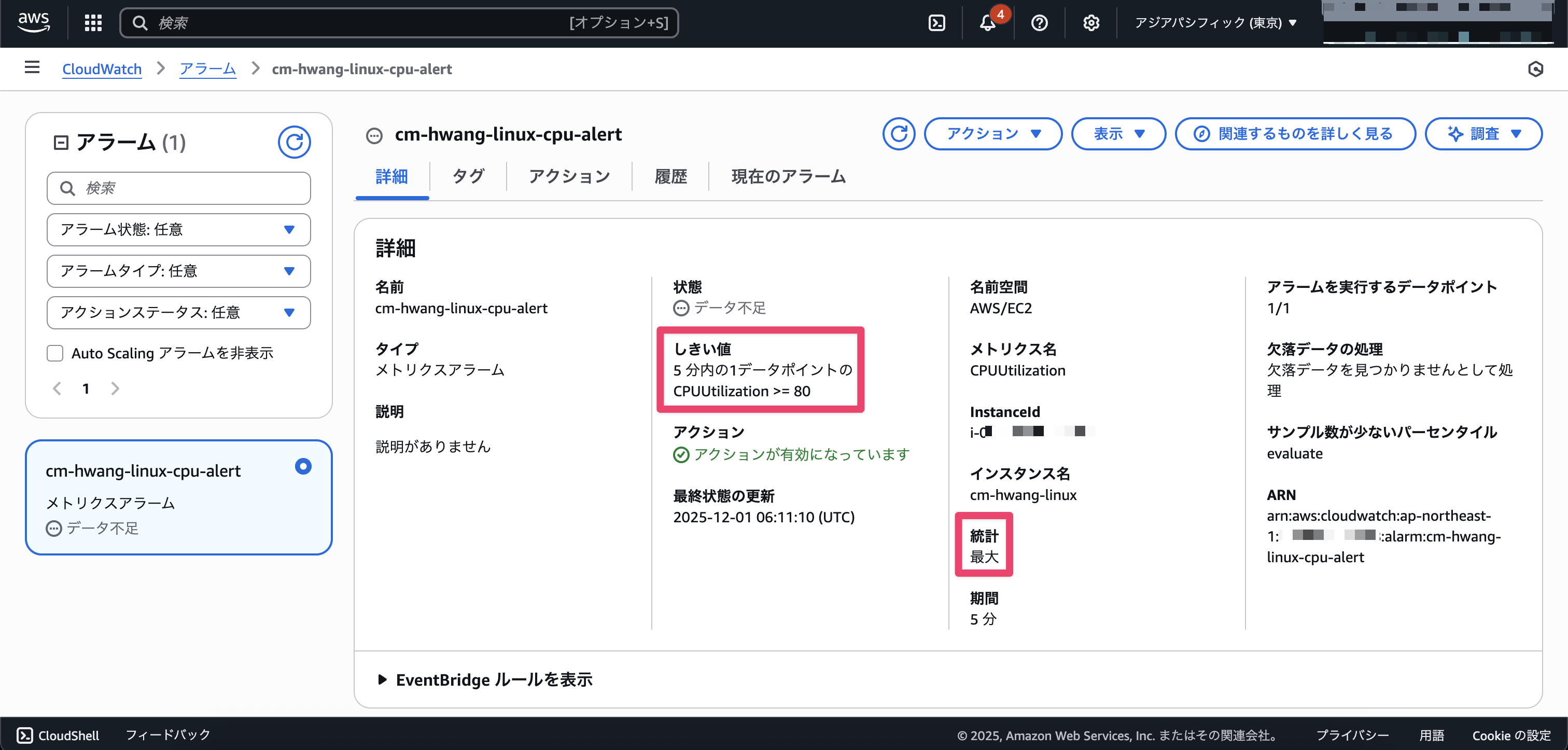Switch to the タグ tab
This screenshot has height=750, width=1568.
click(468, 176)
